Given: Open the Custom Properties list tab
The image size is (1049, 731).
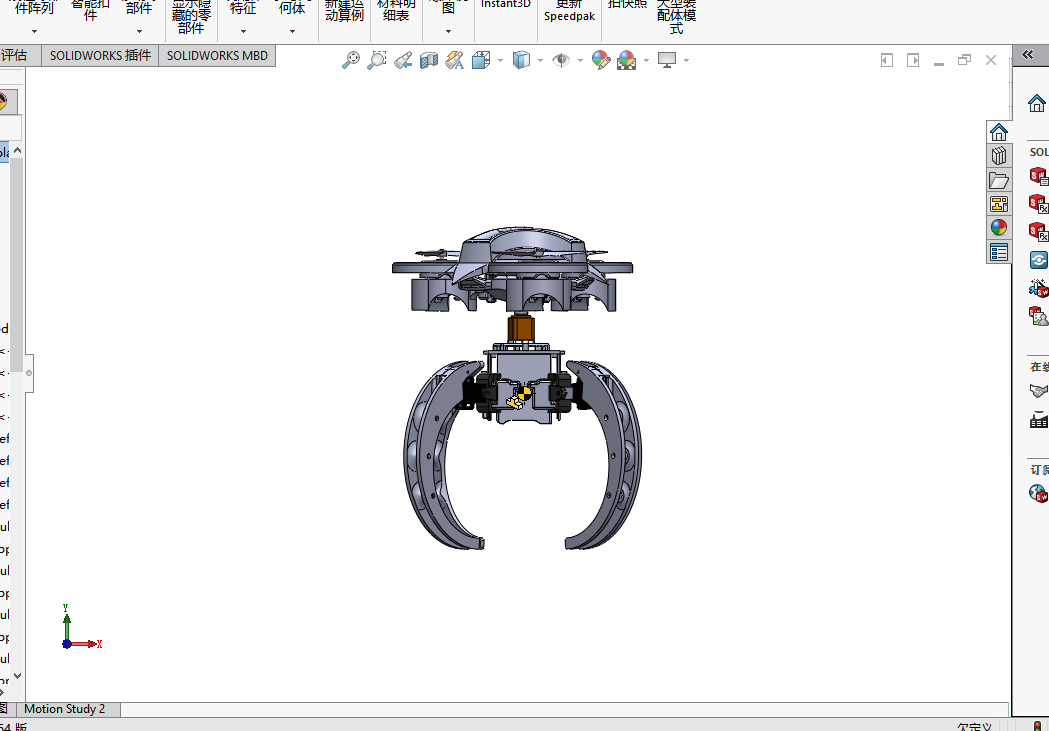Looking at the screenshot, I should [x=999, y=252].
